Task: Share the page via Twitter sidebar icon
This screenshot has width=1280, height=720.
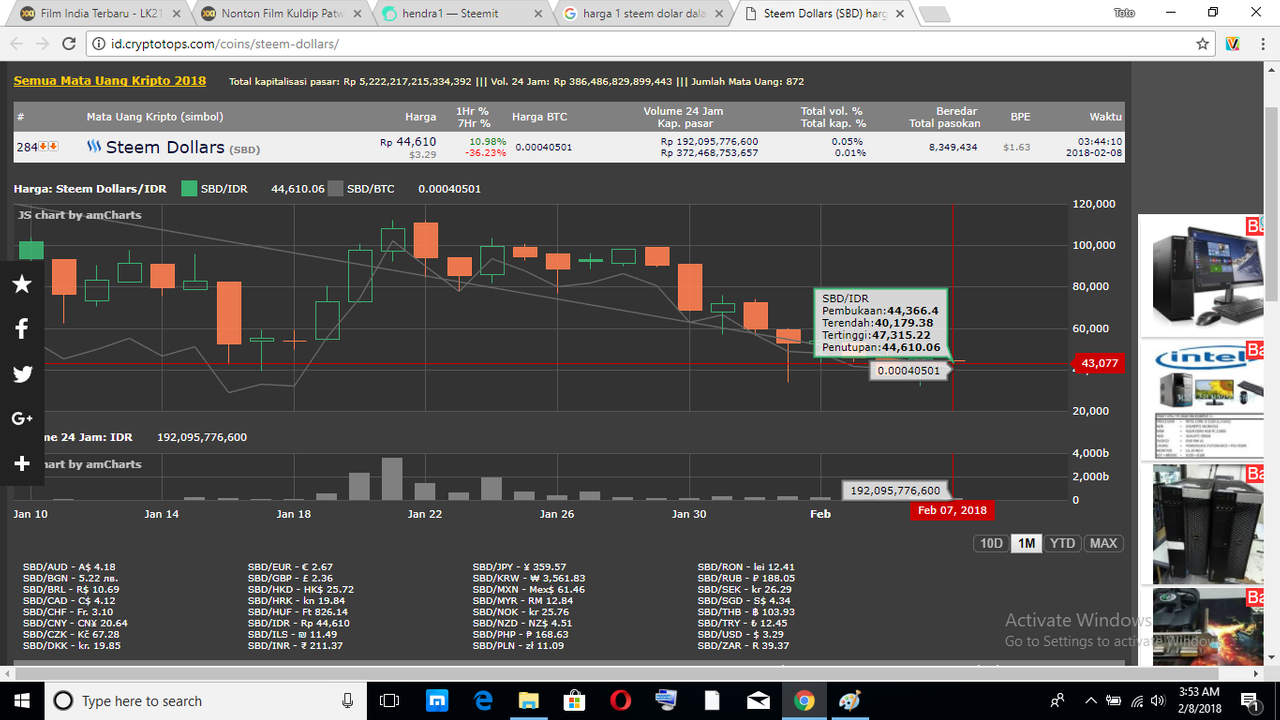Action: tap(22, 374)
